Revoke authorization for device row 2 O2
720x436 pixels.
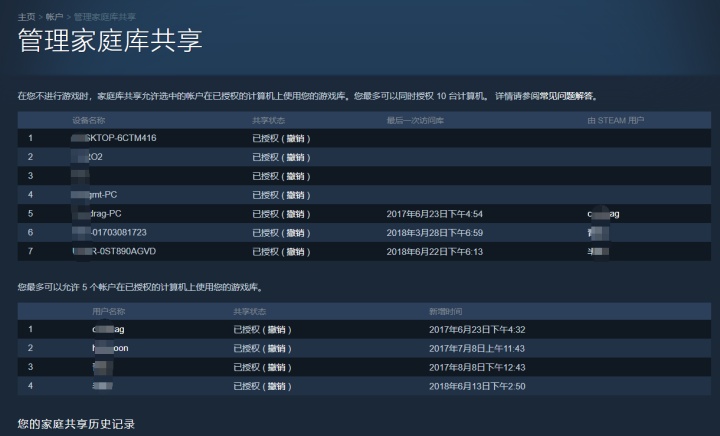pos(295,157)
